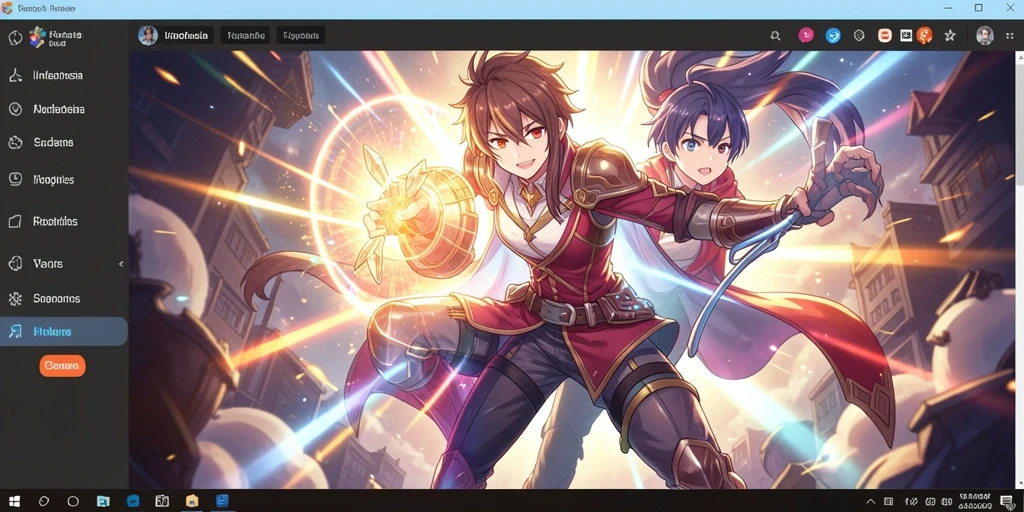
Task: Click the white square image icon in top bar
Action: pyautogui.click(x=906, y=36)
